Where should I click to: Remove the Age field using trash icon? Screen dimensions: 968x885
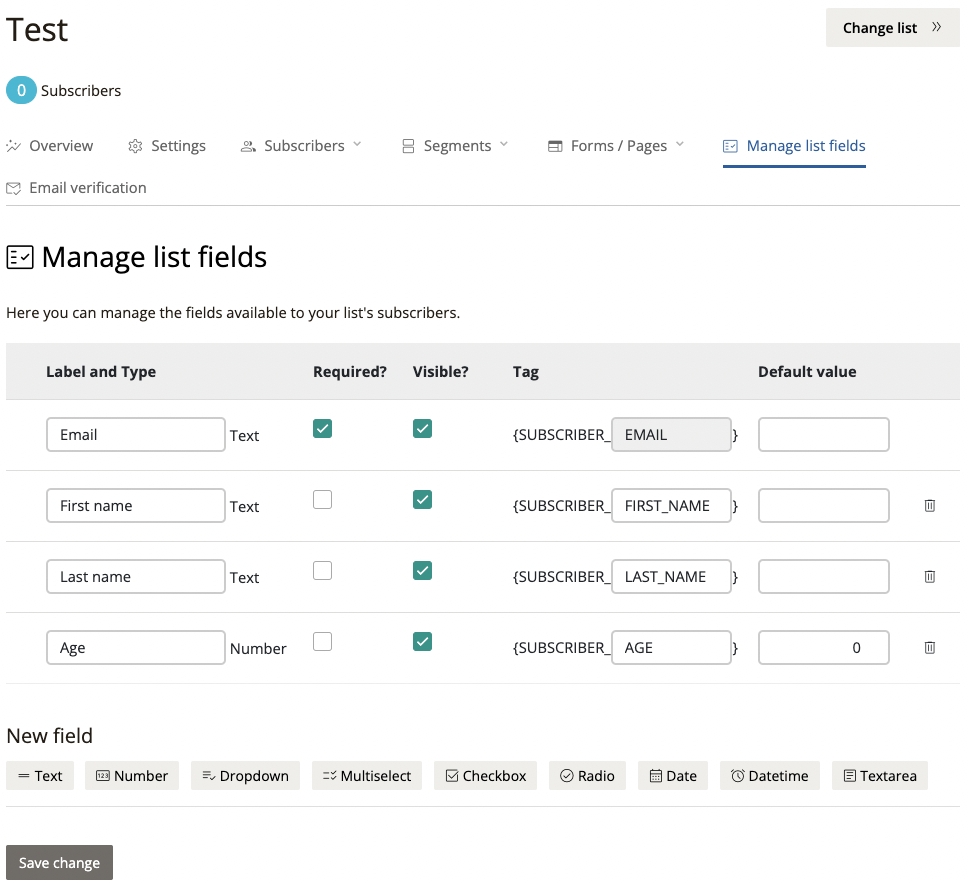[x=929, y=648]
